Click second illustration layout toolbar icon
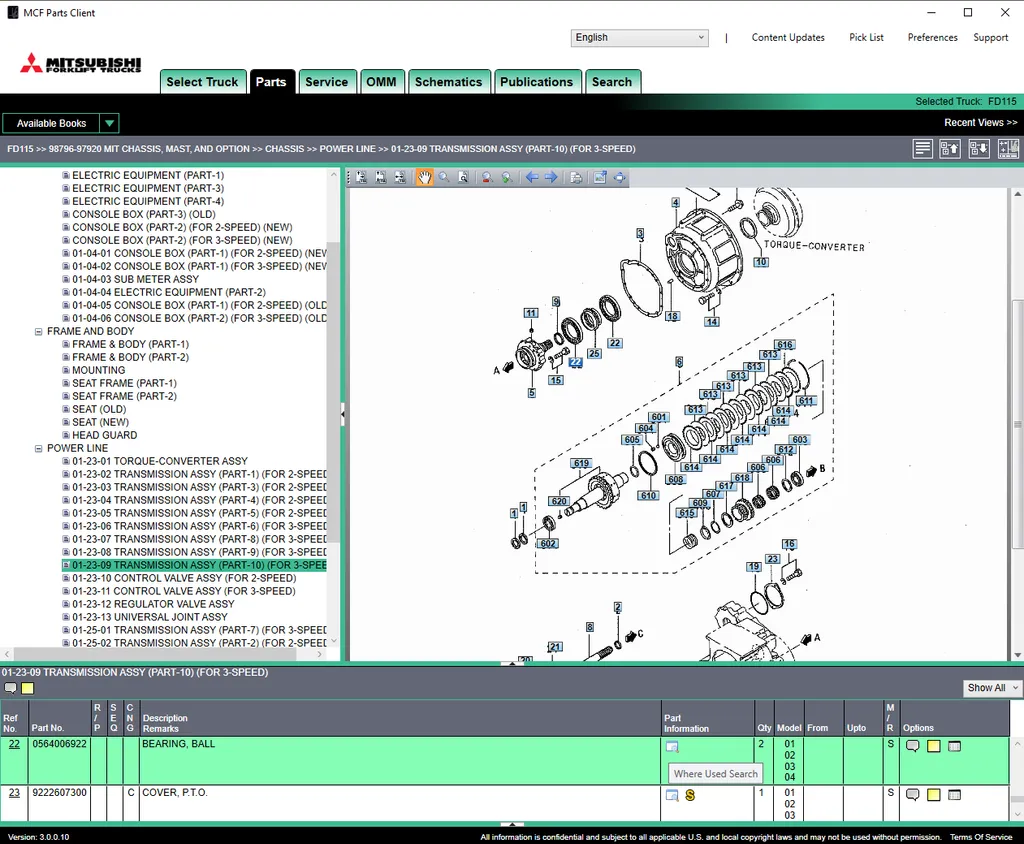Screen dimensions: 1024x844 coord(381,177)
